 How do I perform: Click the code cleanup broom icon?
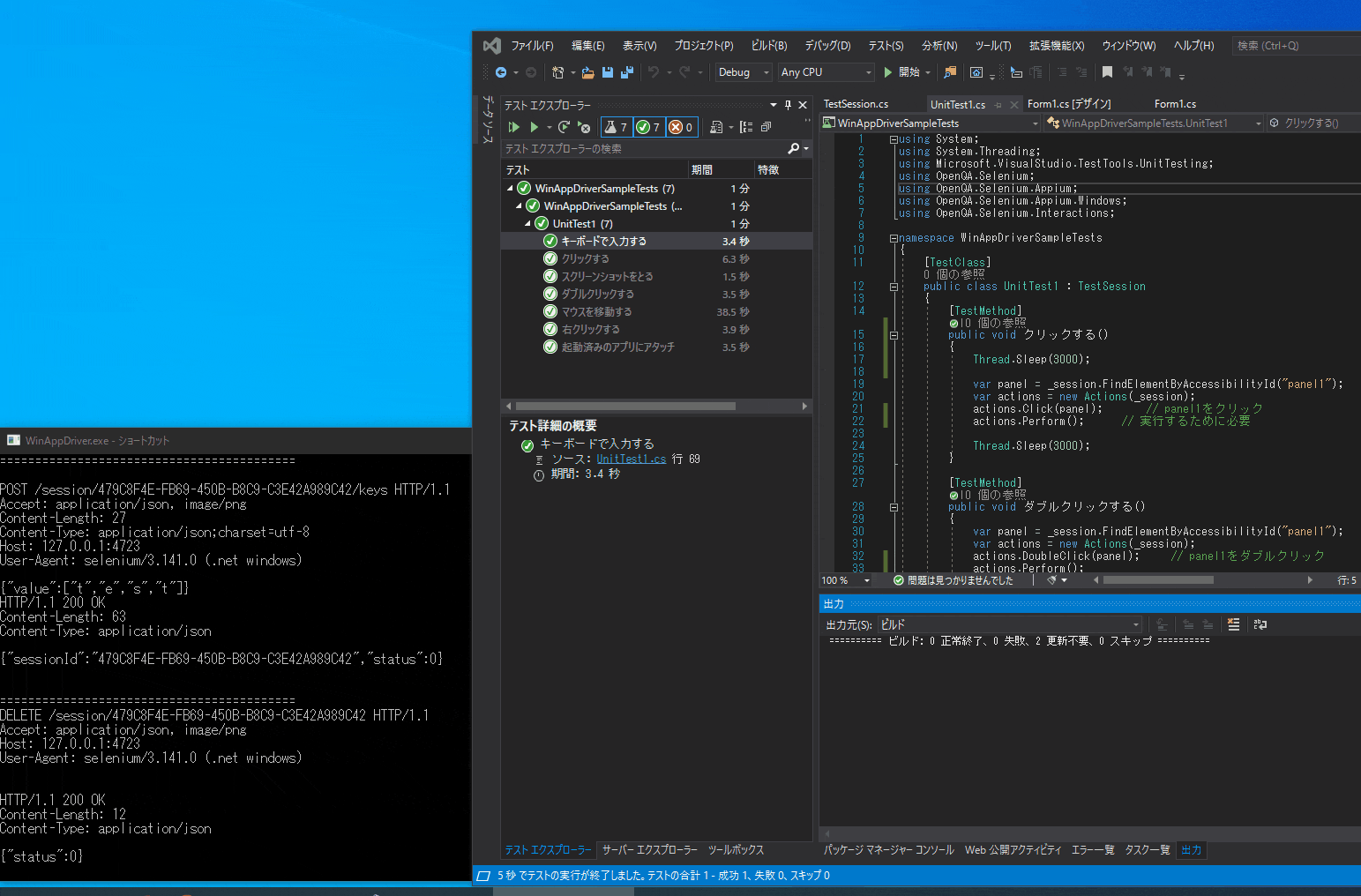coord(1051,580)
